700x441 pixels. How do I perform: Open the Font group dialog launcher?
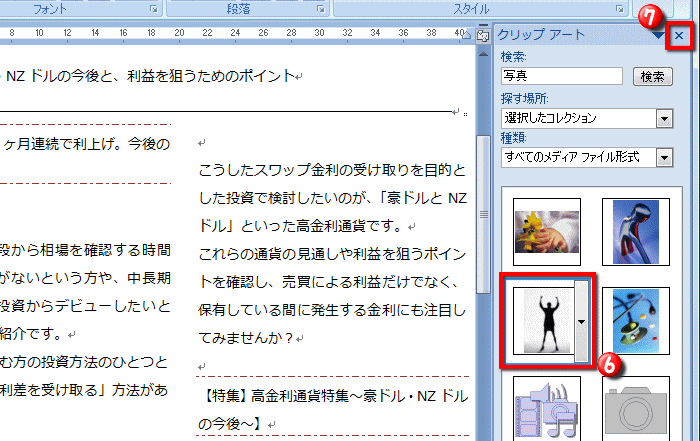tap(154, 9)
